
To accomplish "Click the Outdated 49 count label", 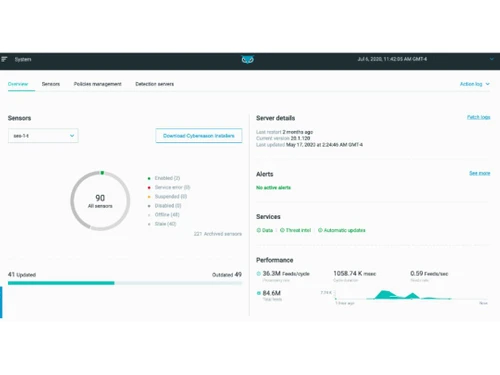I will coord(227,275).
